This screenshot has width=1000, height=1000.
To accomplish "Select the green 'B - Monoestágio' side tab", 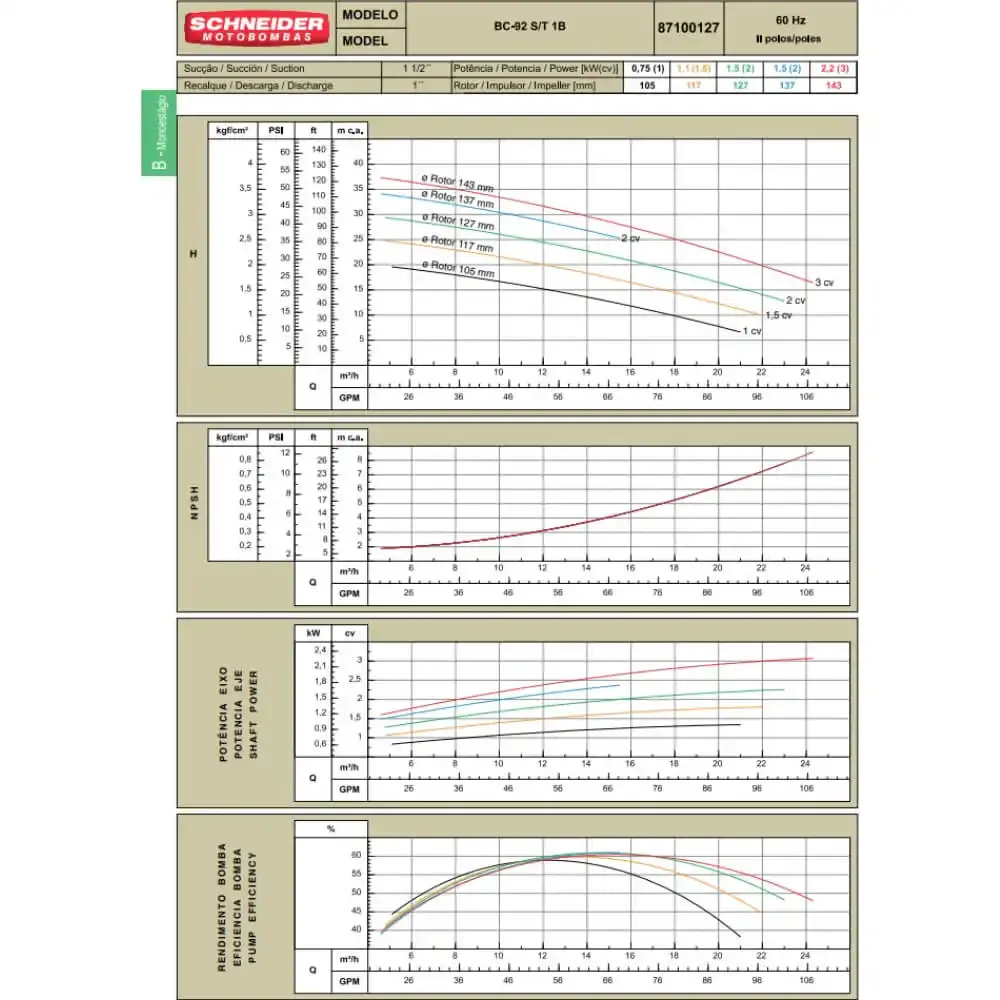I will pyautogui.click(x=159, y=133).
